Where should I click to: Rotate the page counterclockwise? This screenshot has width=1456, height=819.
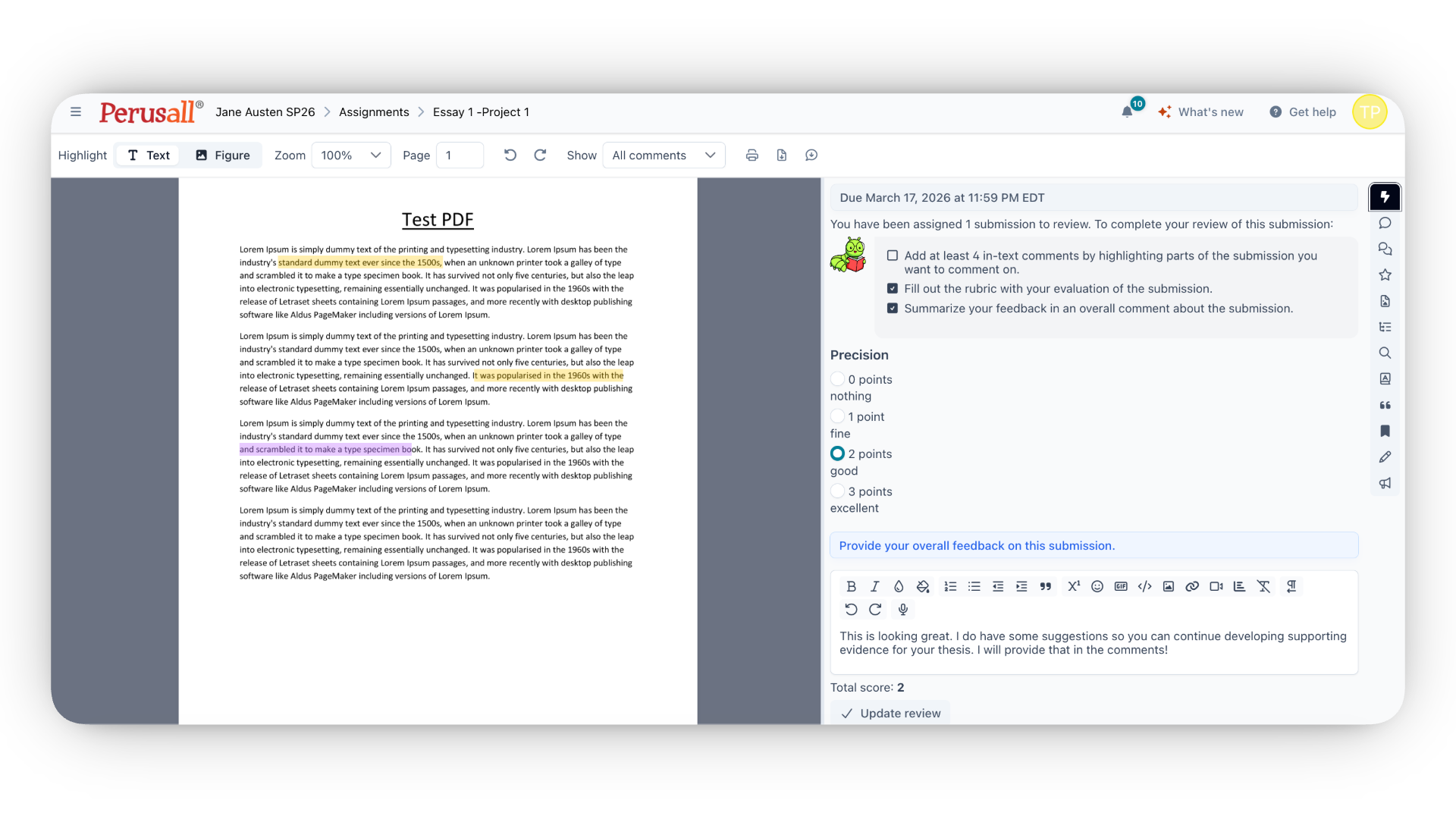pyautogui.click(x=510, y=155)
